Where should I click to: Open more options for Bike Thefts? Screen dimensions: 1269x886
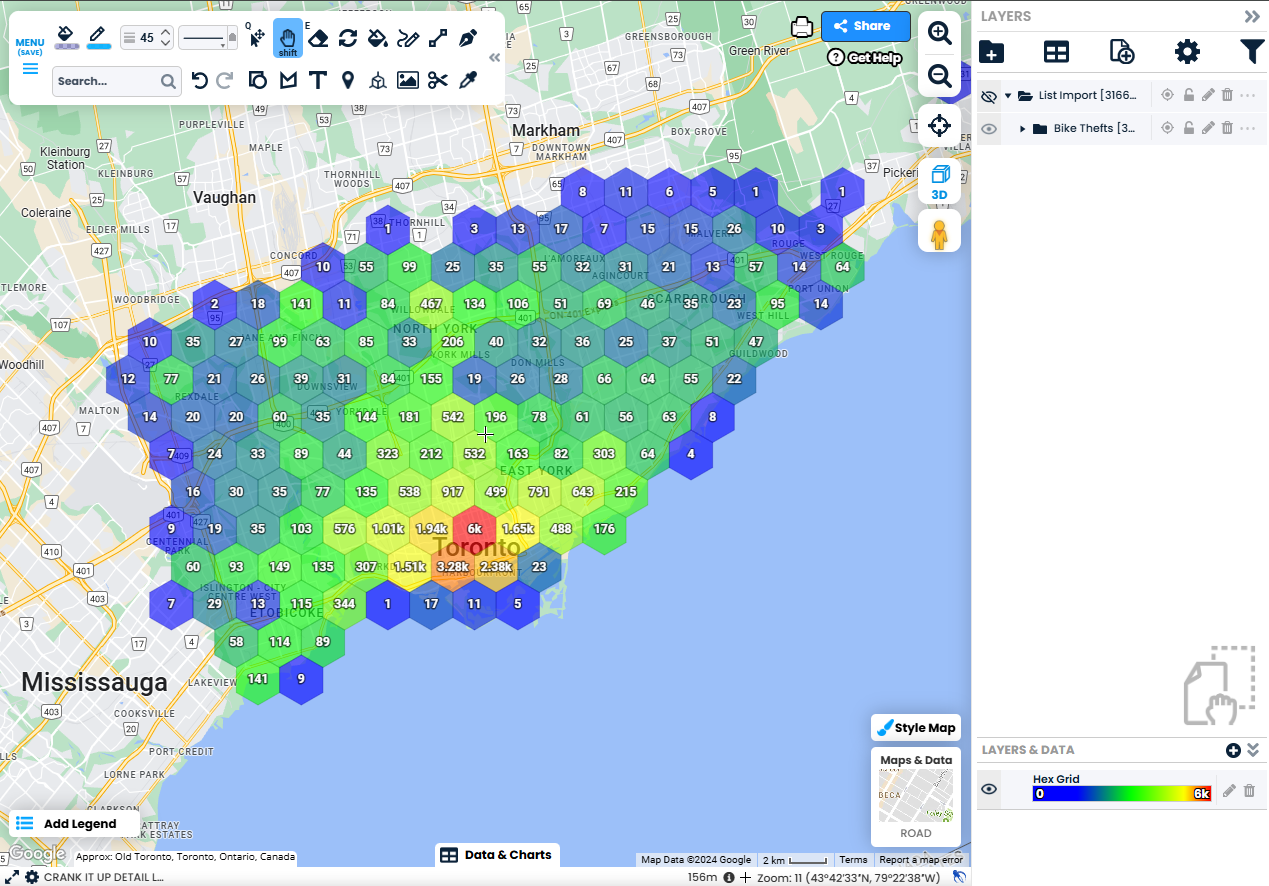[x=1248, y=128]
